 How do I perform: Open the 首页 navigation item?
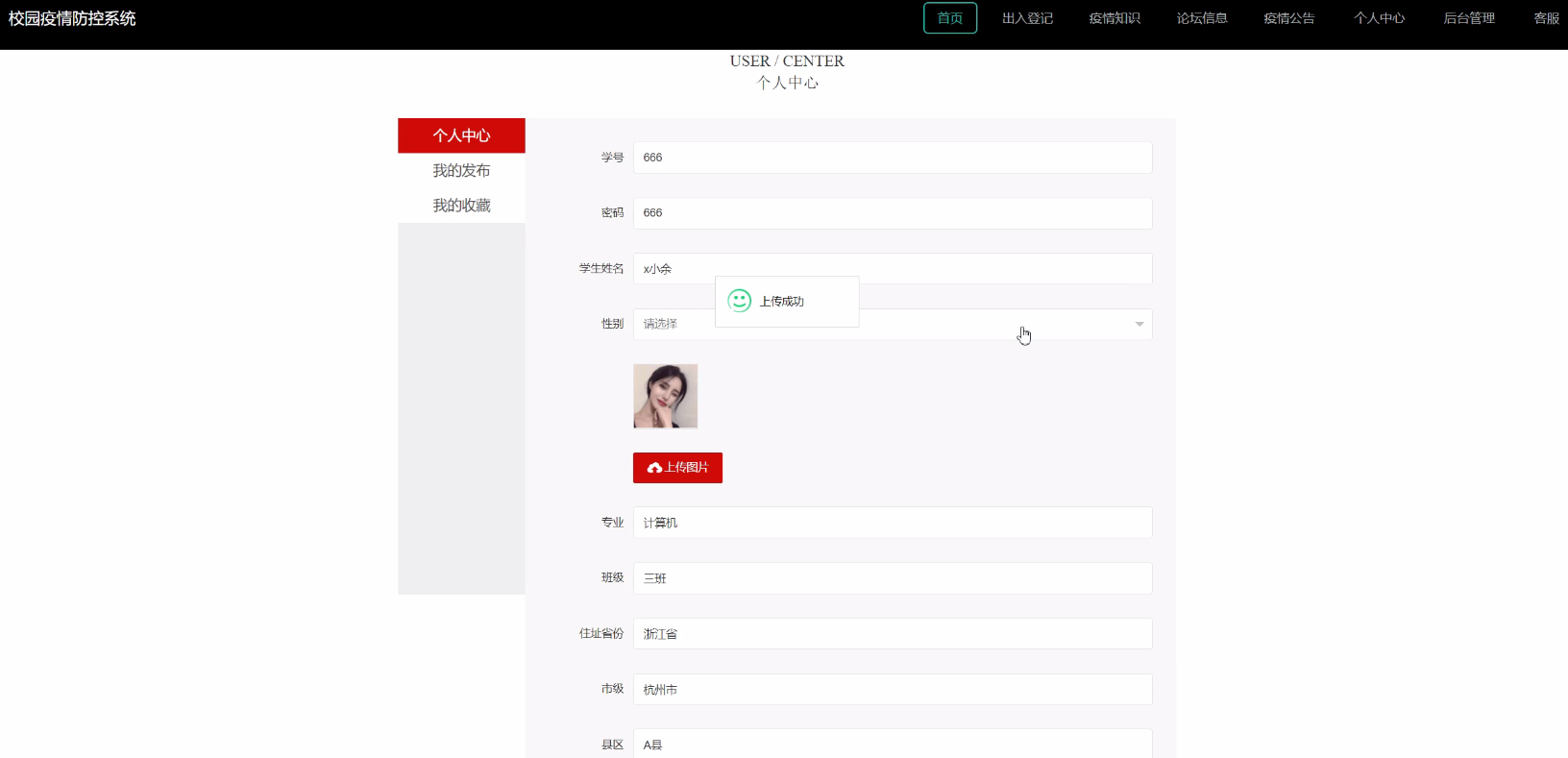949,18
